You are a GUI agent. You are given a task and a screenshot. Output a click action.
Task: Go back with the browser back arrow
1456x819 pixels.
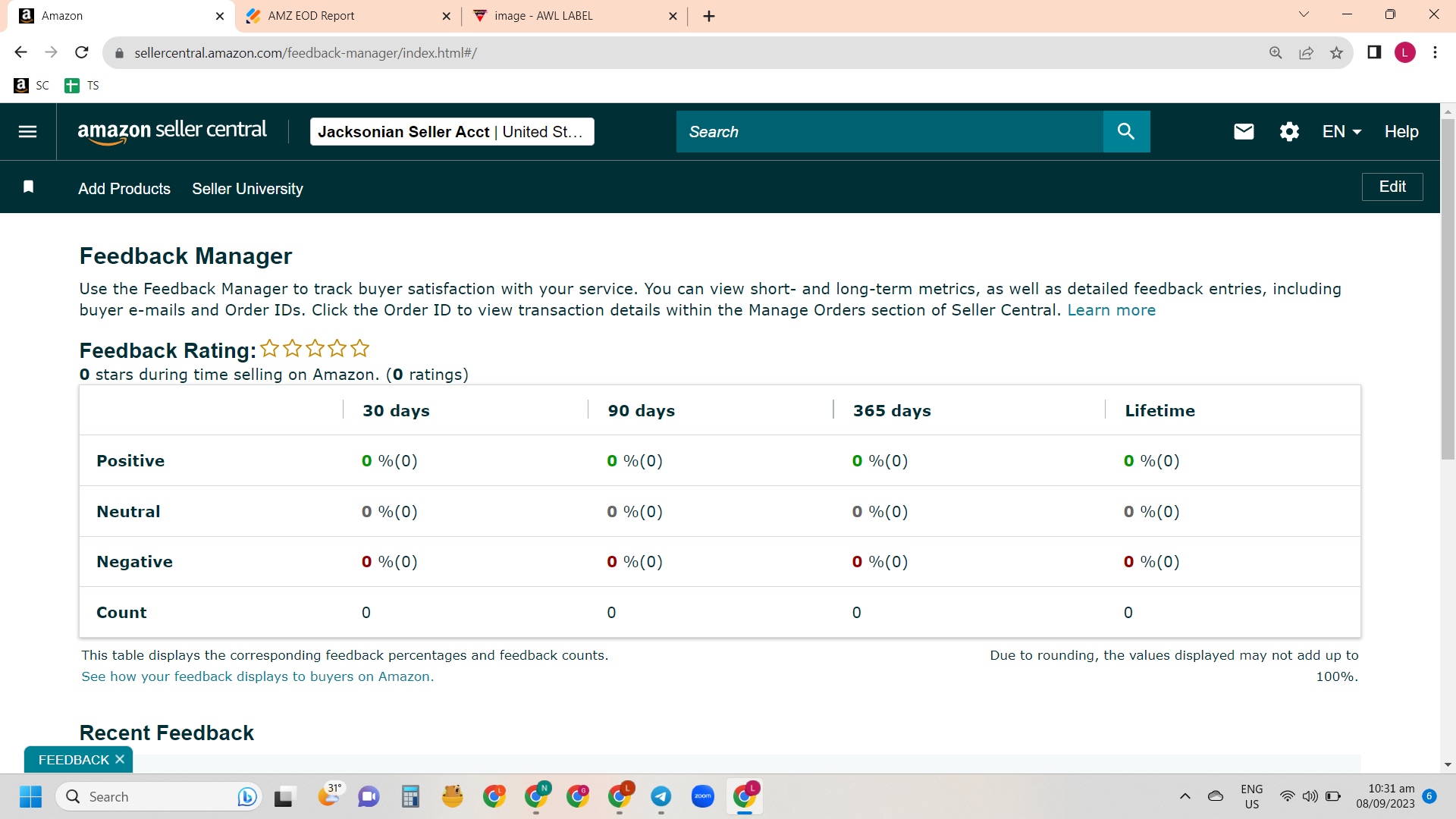point(20,52)
